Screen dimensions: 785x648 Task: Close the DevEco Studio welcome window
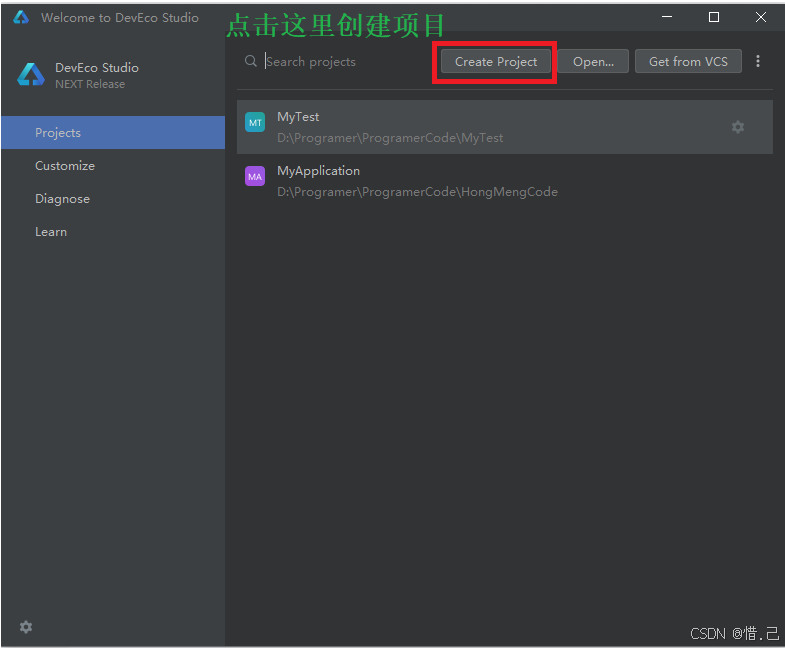click(x=761, y=17)
